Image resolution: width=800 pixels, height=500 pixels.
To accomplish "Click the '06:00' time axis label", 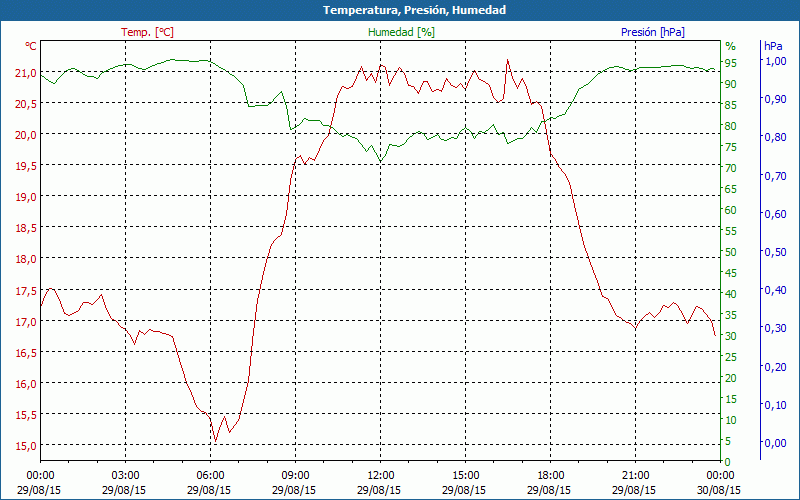I will click(x=210, y=476).
